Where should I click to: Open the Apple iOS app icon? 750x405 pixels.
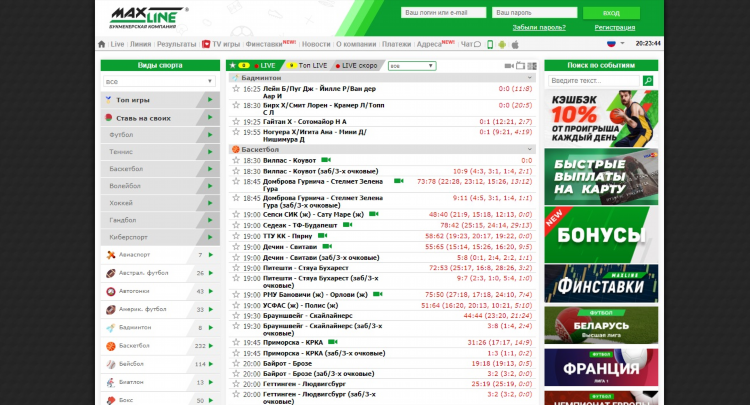point(515,44)
